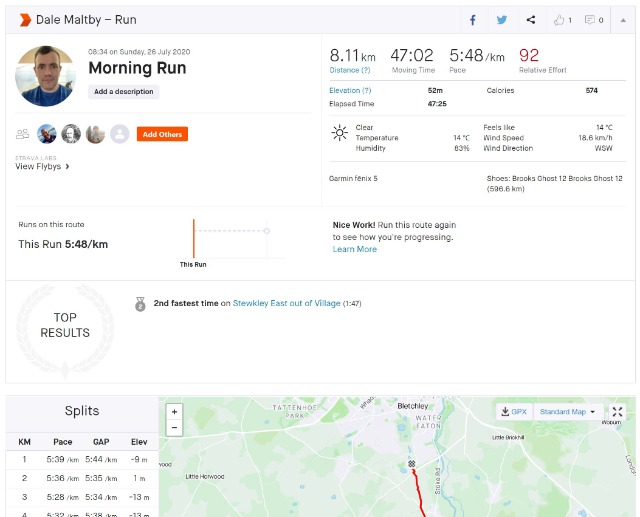Click the Elevation (?) help link
Viewport: 640px width, 517px height.
pos(350,90)
